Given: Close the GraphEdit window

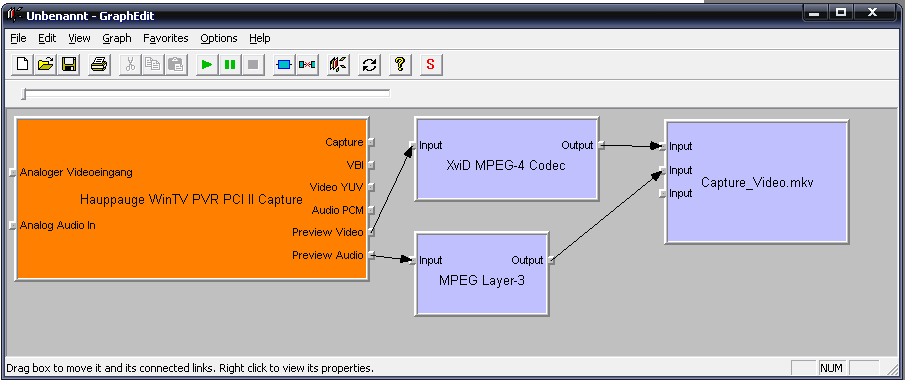Looking at the screenshot, I should (873, 13).
